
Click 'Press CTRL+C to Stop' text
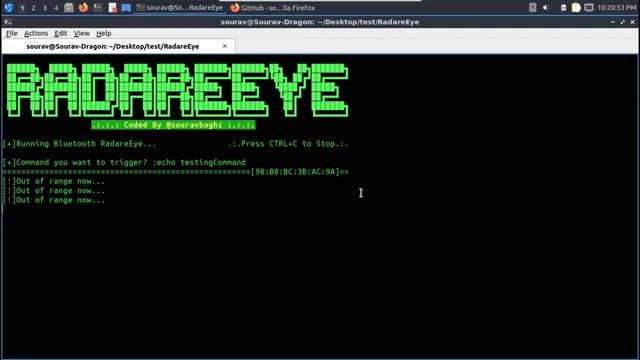pyautogui.click(x=288, y=144)
